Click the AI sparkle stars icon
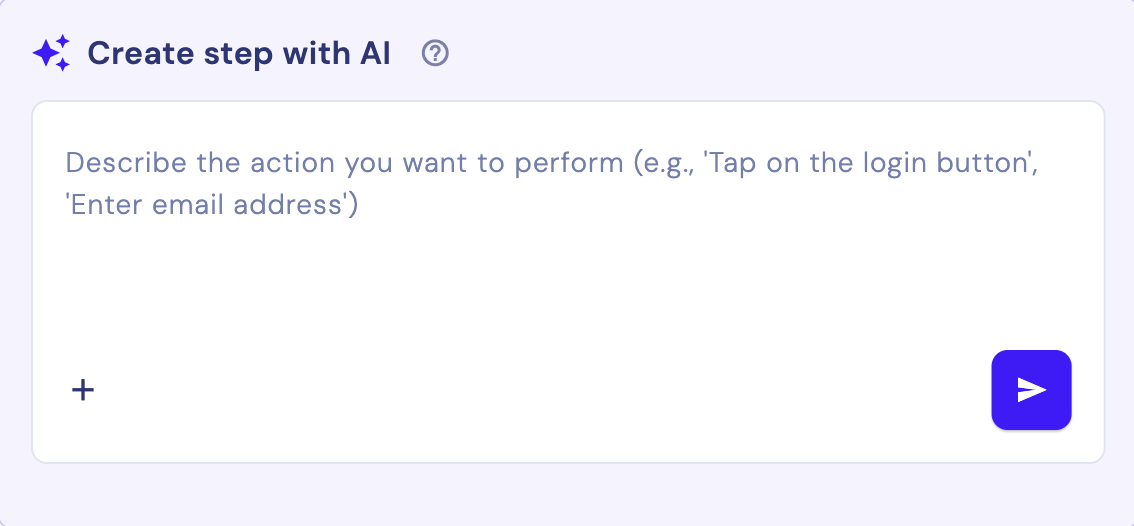The image size is (1134, 526). point(52,53)
